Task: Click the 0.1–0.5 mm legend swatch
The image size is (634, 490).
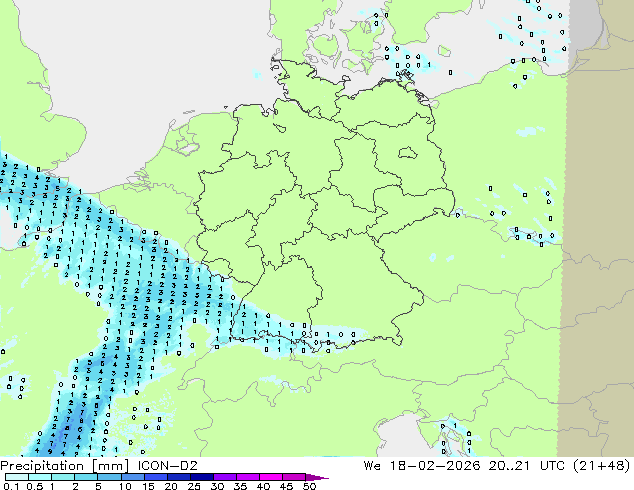Action: click(17, 477)
